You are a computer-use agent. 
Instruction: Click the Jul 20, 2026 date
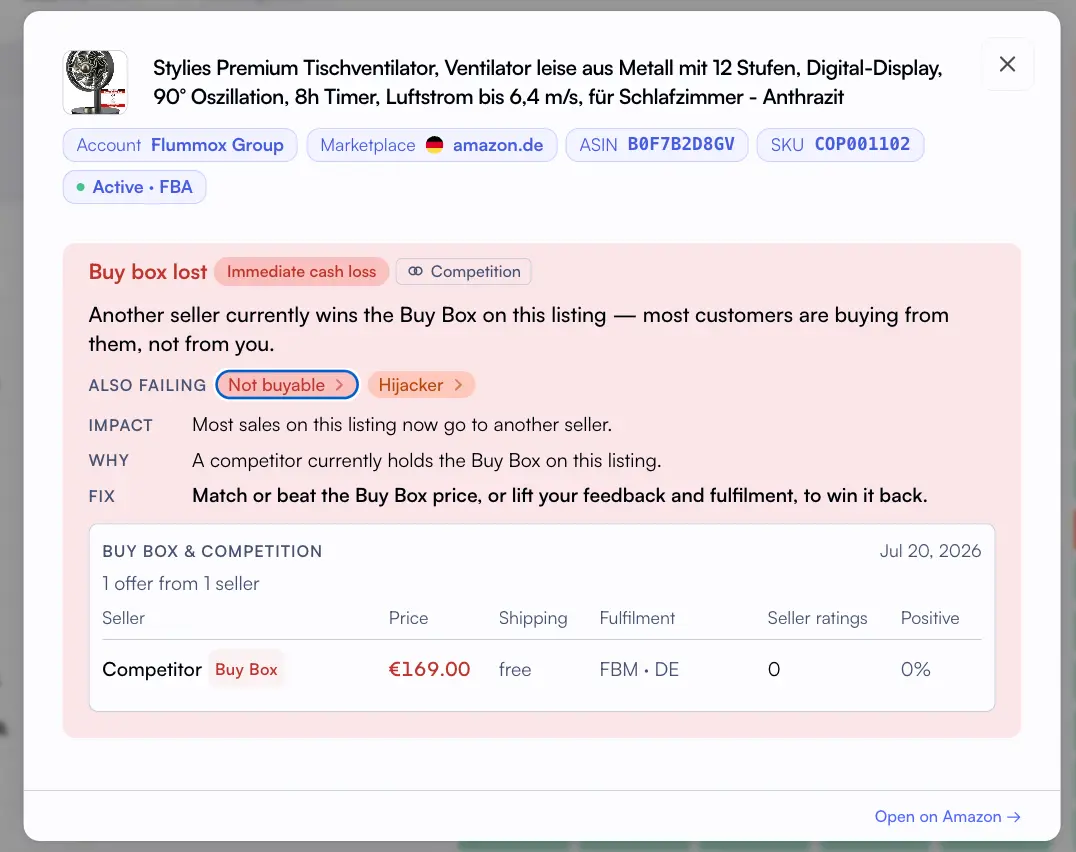pyautogui.click(x=931, y=551)
